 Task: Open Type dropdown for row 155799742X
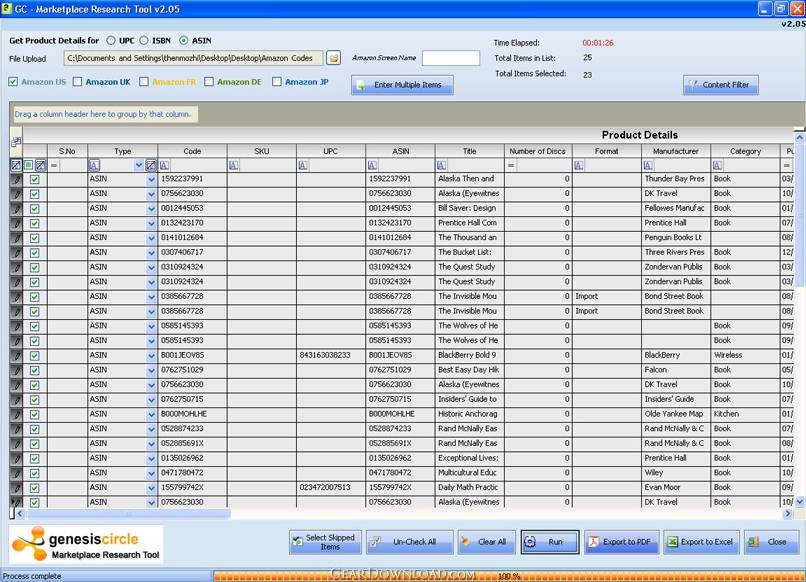[151, 488]
